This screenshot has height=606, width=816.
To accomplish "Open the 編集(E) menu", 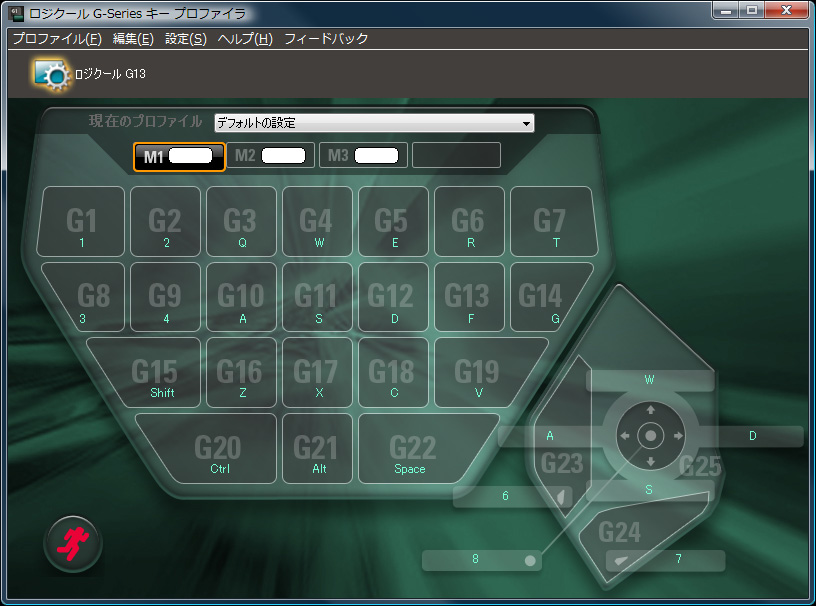I will (133, 39).
